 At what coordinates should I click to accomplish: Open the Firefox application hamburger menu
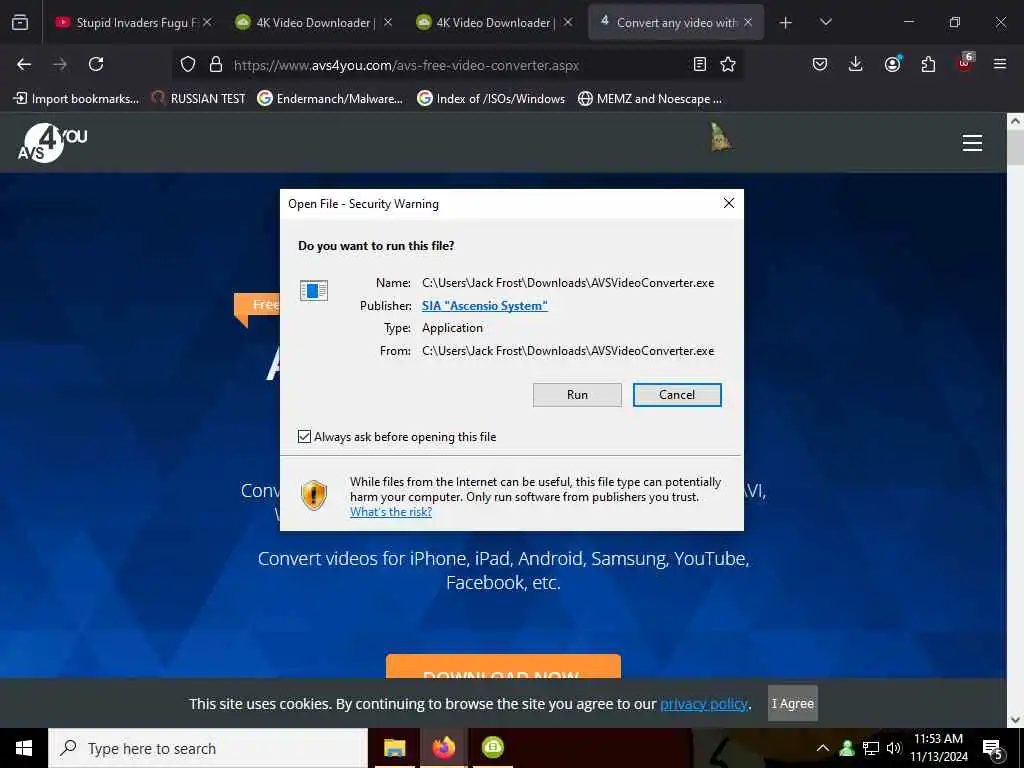click(x=1000, y=64)
